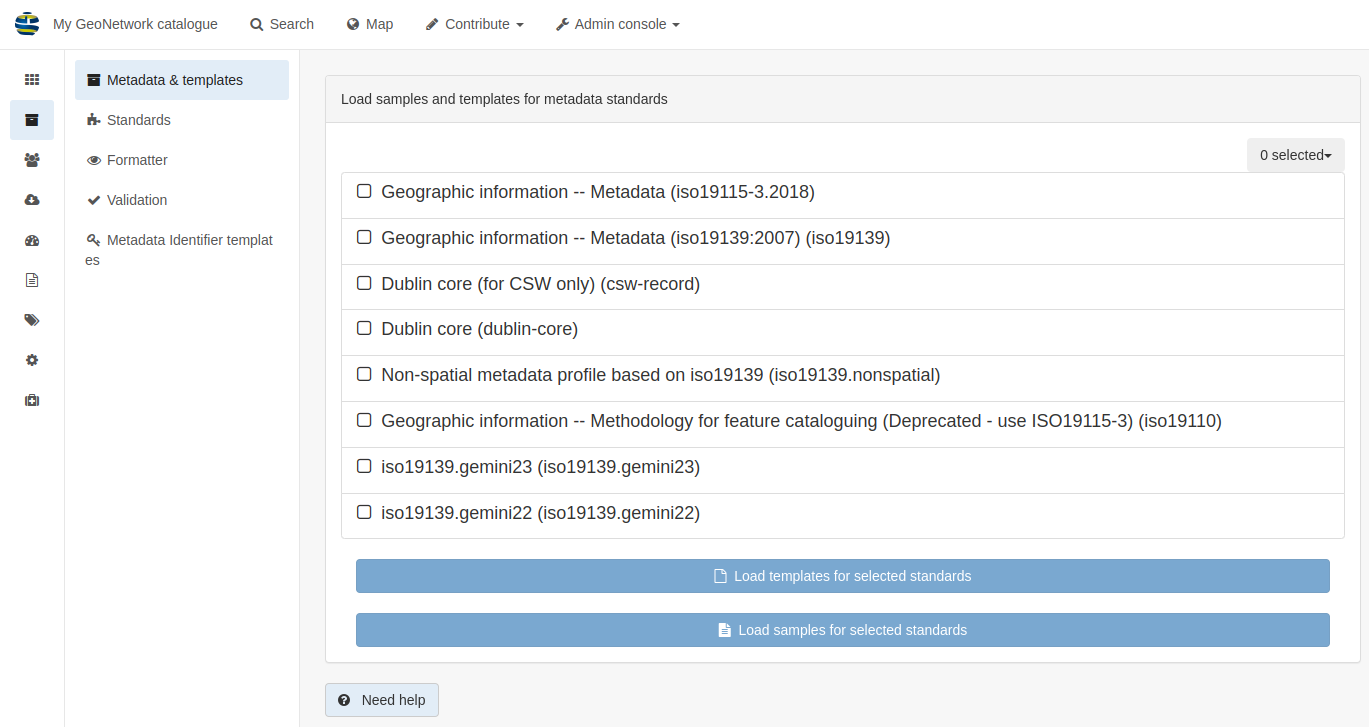The image size is (1369, 727).
Task: Check the iso19139:2007 standard checkbox
Action: [x=364, y=237]
